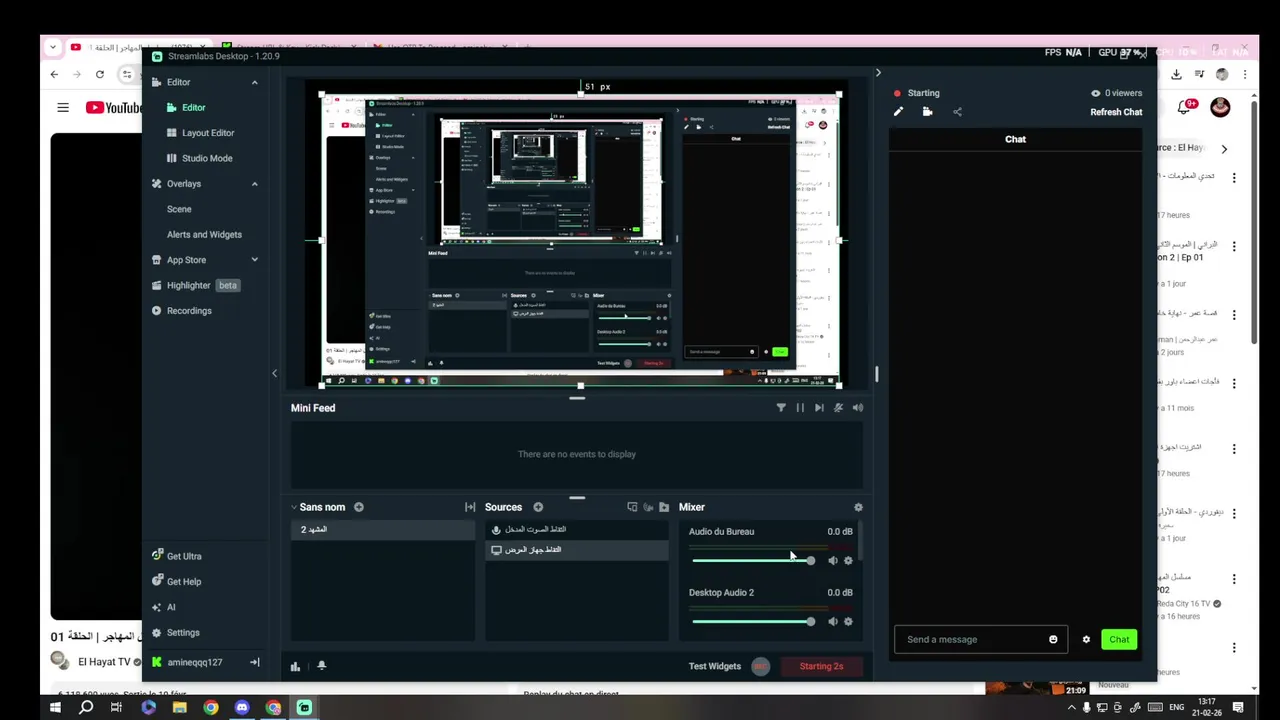Image resolution: width=1280 pixels, height=720 pixels.
Task: Collapse the sidebar using the arrow beside amineqqq127
Action: (254, 662)
